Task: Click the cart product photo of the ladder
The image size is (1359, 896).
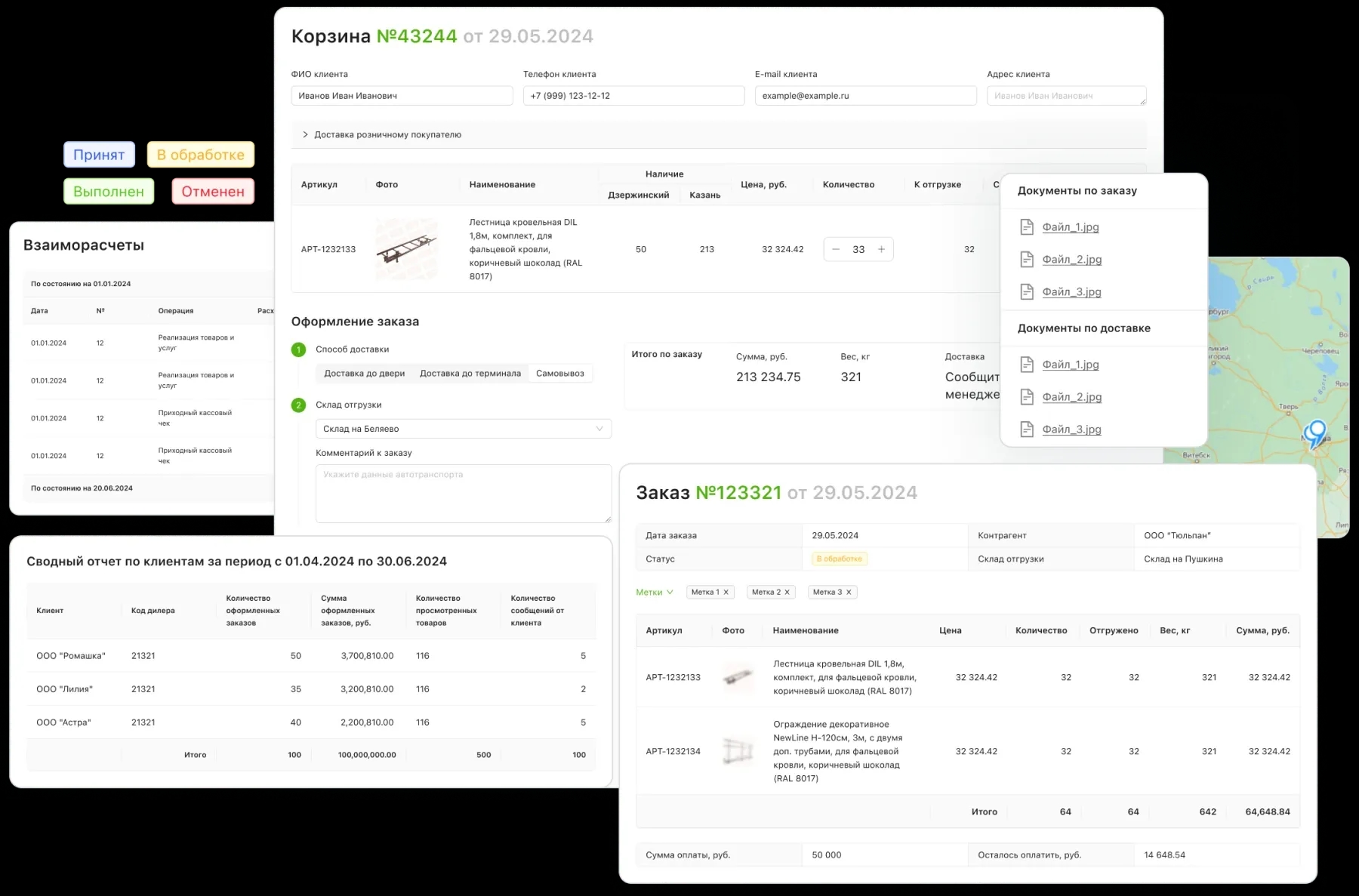Action: tap(407, 249)
